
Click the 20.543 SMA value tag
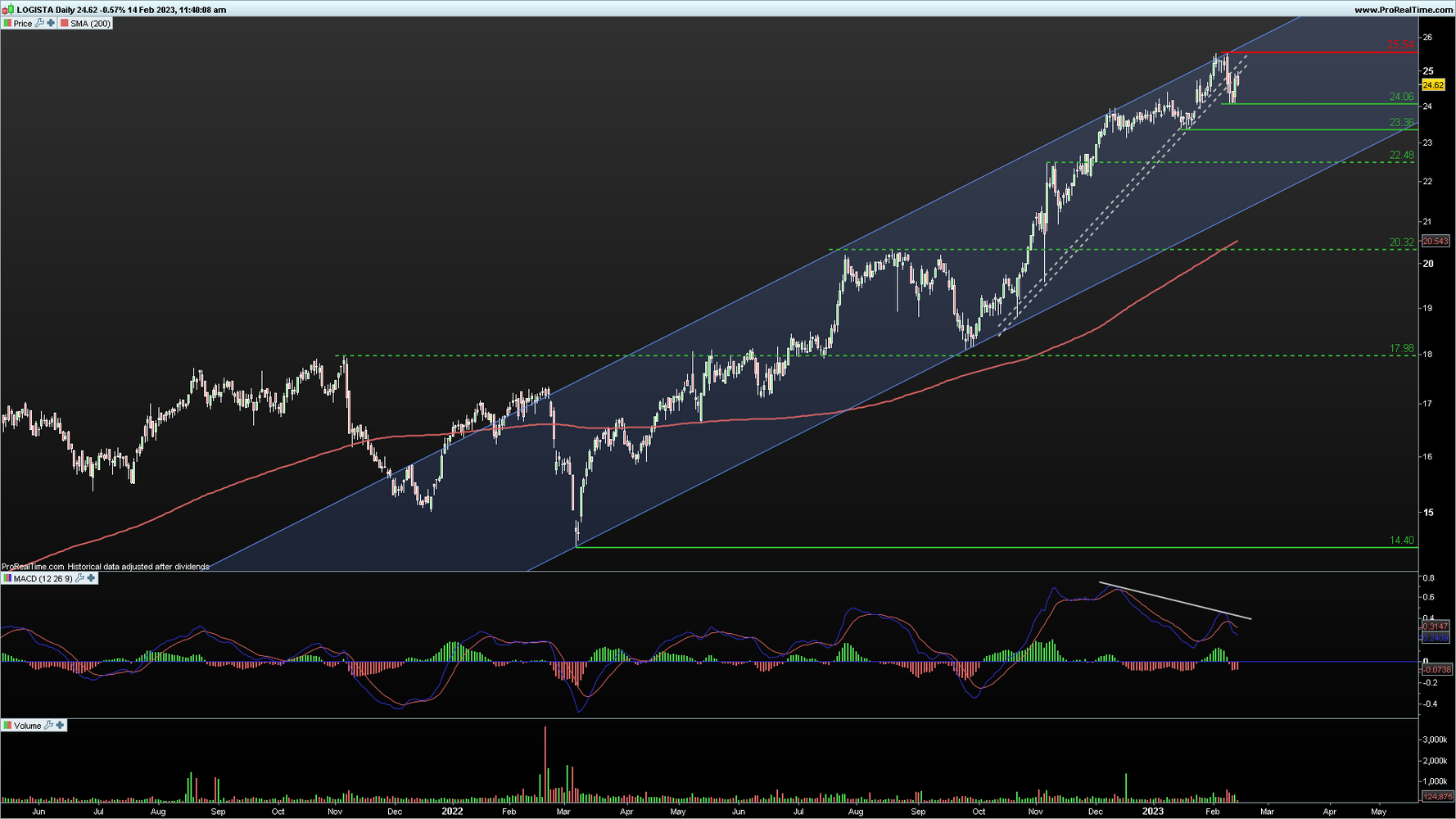1436,241
